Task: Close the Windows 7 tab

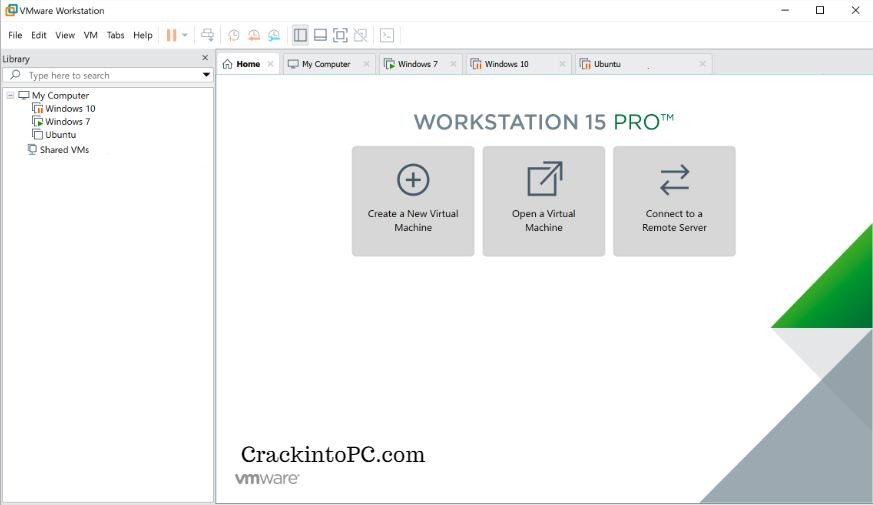Action: tap(453, 64)
